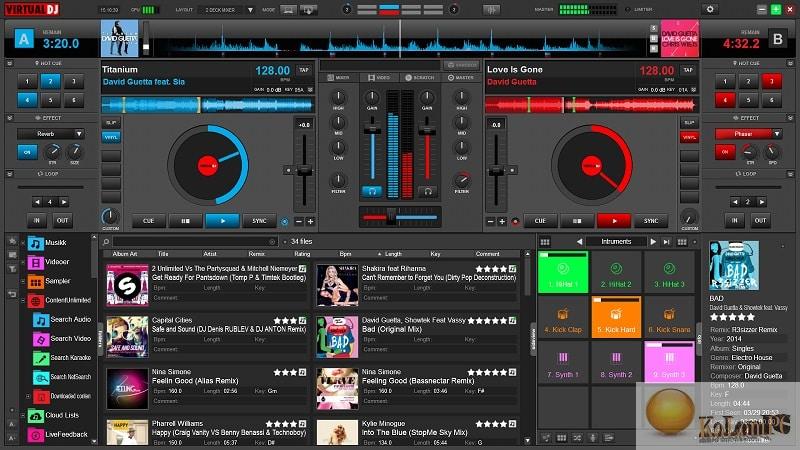Click the sampler shuffle icon in bottom toolbar
Screen dimensions: 800x450
(577, 438)
